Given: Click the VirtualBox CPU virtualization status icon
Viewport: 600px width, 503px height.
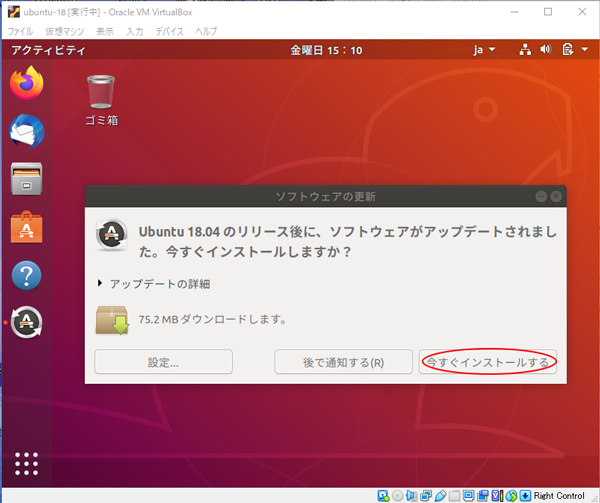Looking at the screenshot, I should pyautogui.click(x=497, y=496).
